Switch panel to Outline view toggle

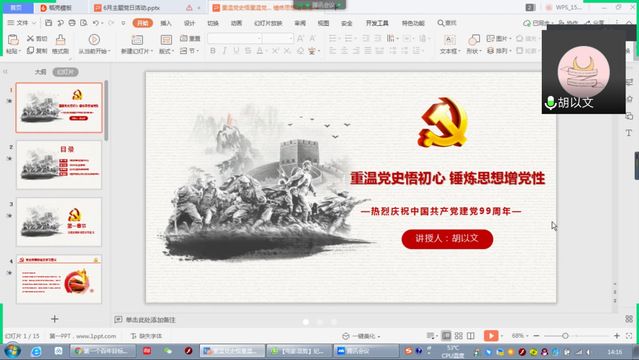point(40,72)
